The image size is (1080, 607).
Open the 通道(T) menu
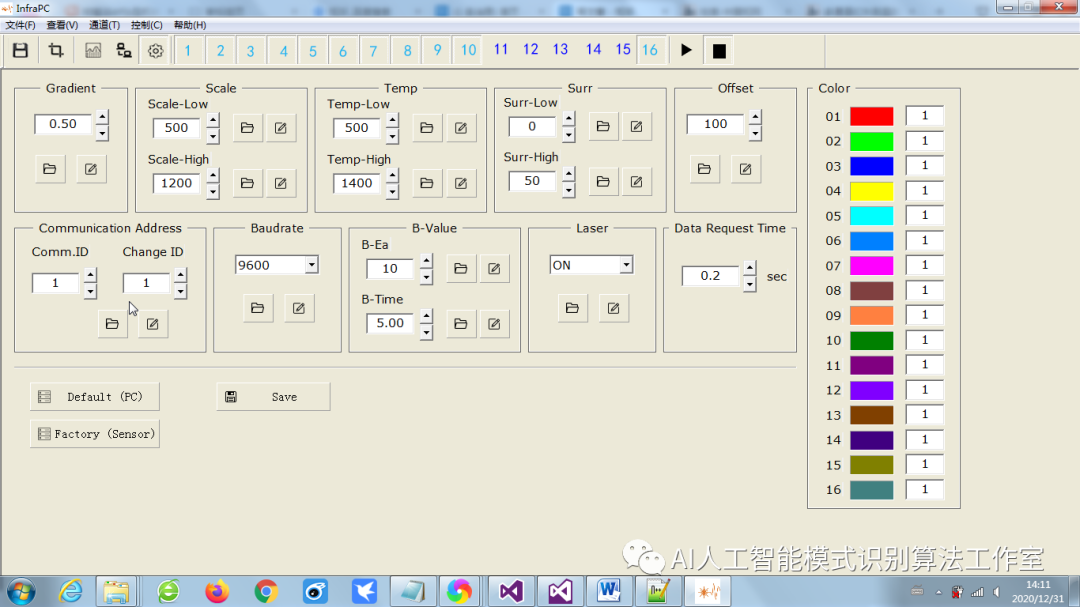click(104, 25)
